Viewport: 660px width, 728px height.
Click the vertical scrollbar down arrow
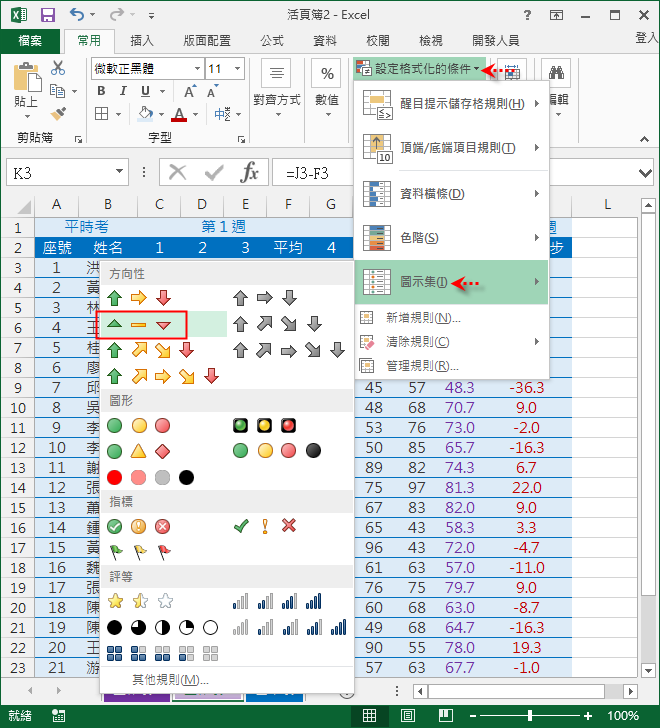pos(648,670)
